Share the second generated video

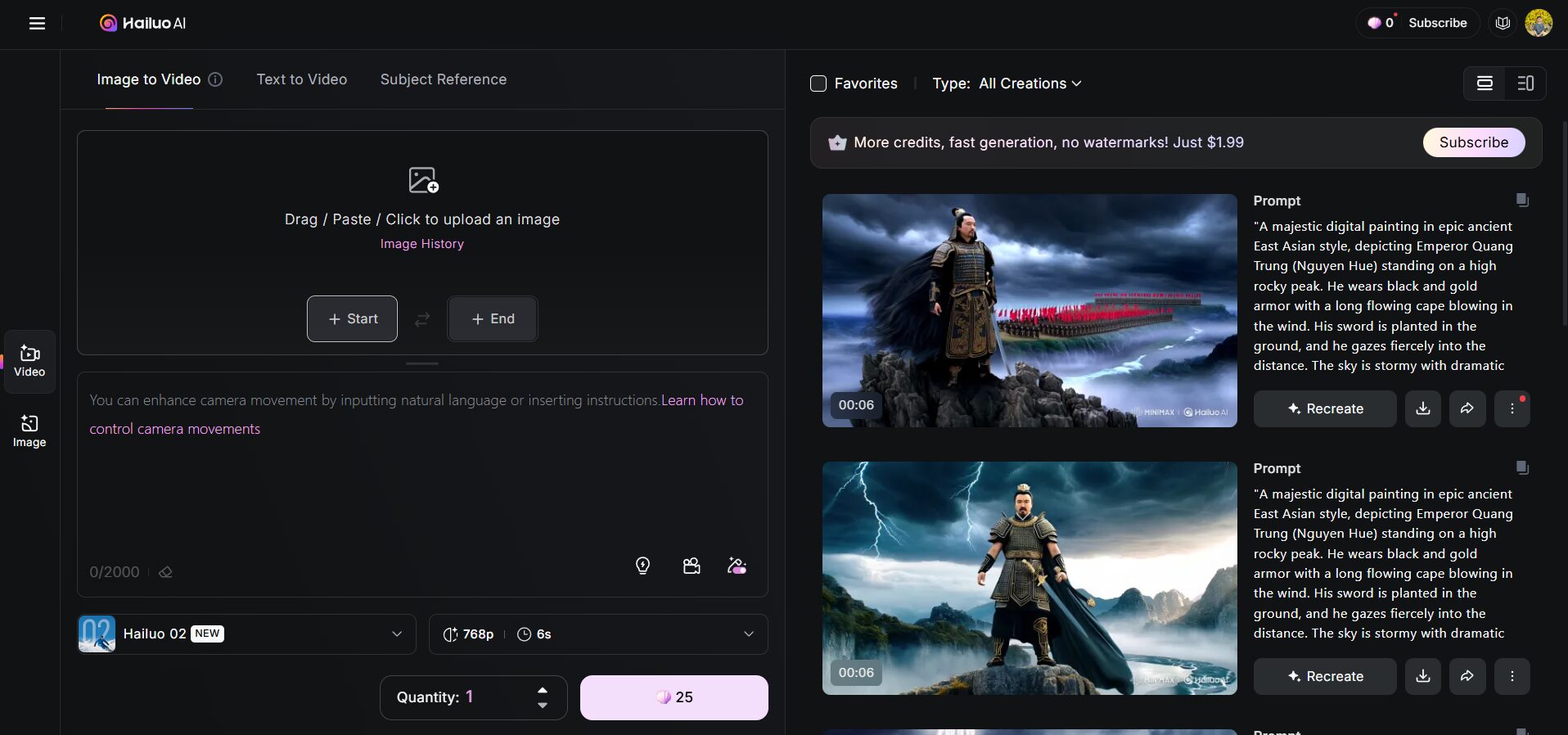point(1467,676)
